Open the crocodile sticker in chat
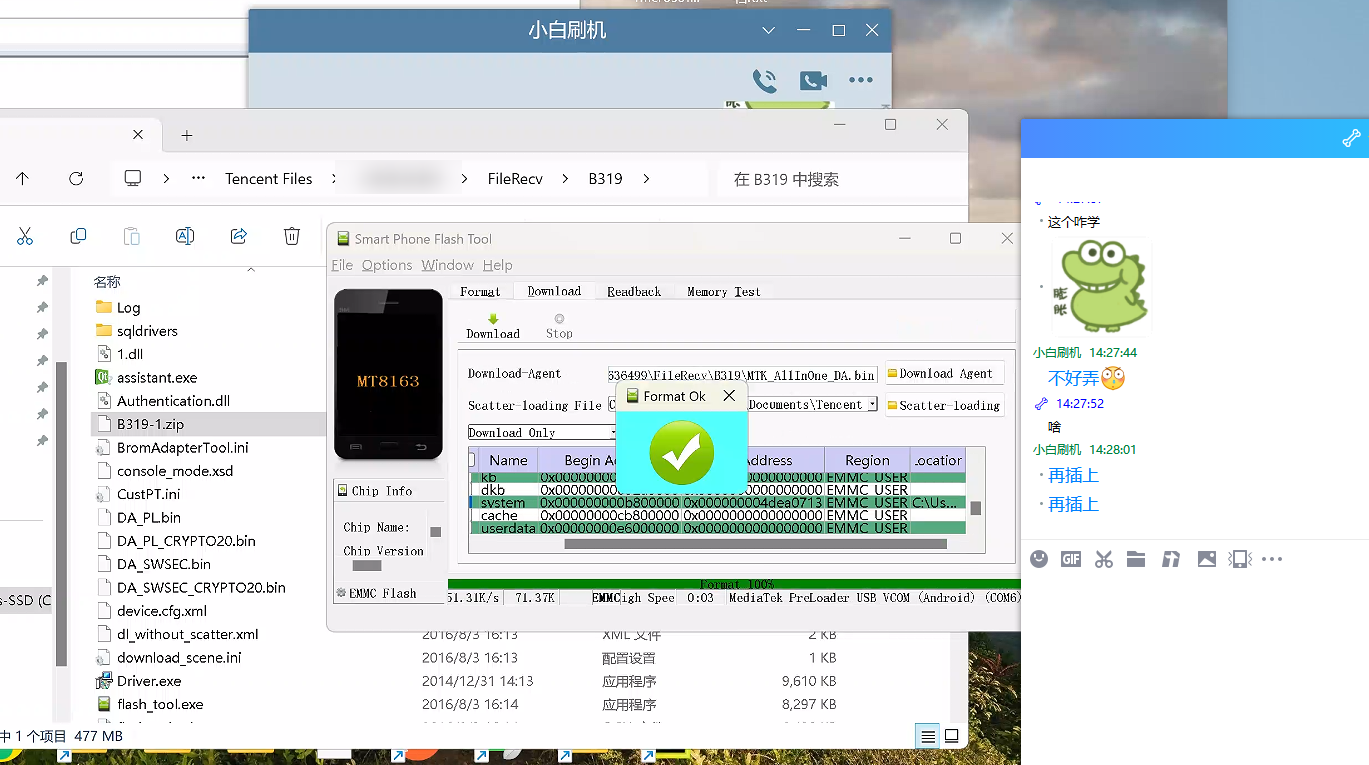The image size is (1369, 765). click(x=1102, y=286)
